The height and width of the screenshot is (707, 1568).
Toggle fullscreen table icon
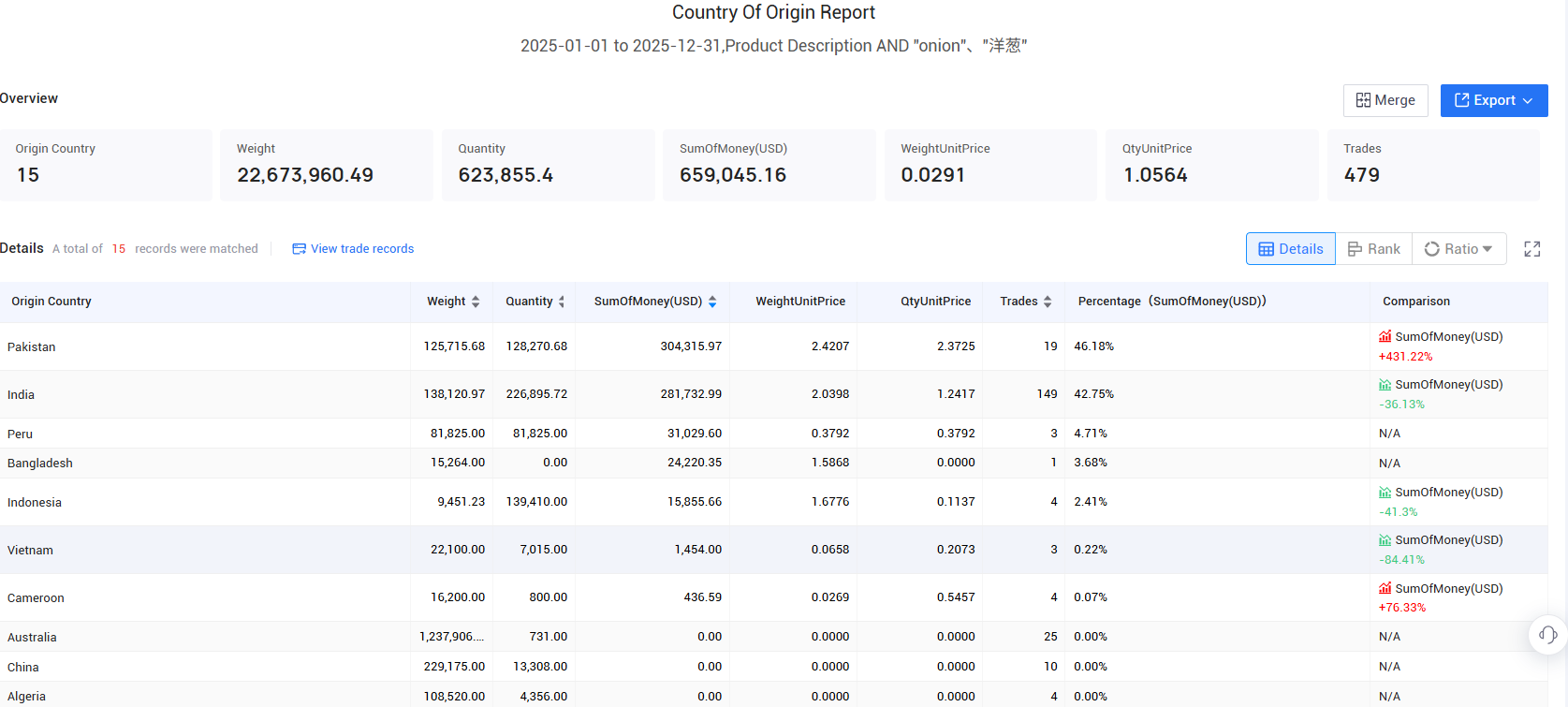1532,249
